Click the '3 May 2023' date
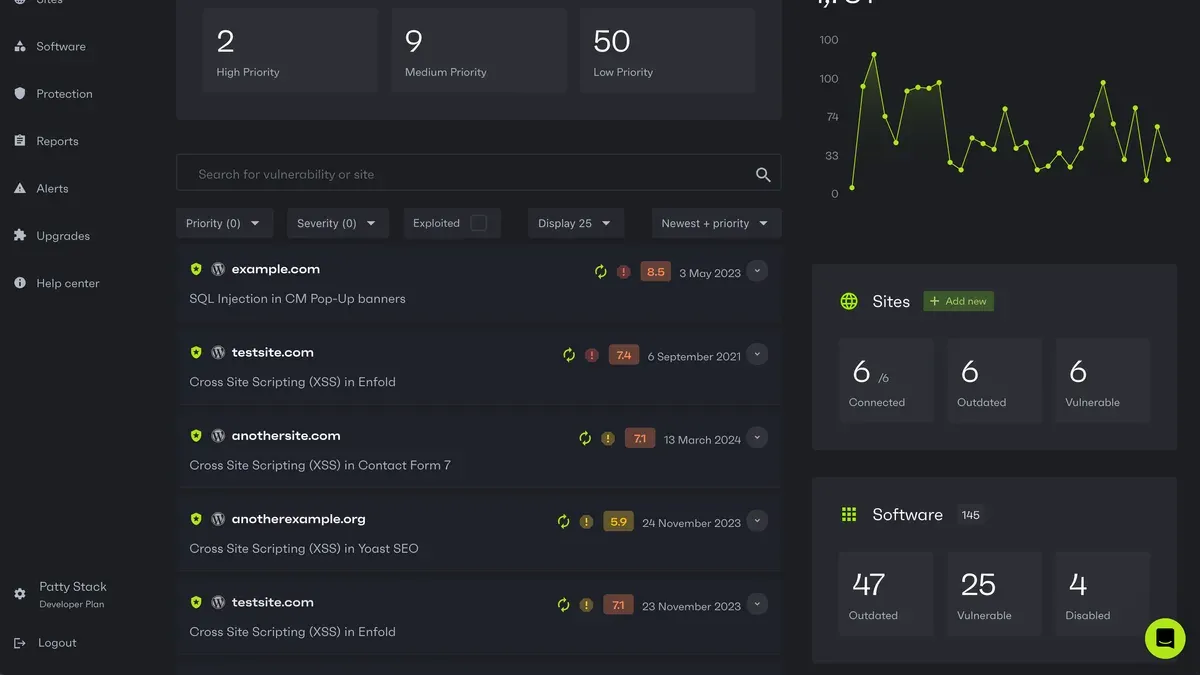 [710, 273]
